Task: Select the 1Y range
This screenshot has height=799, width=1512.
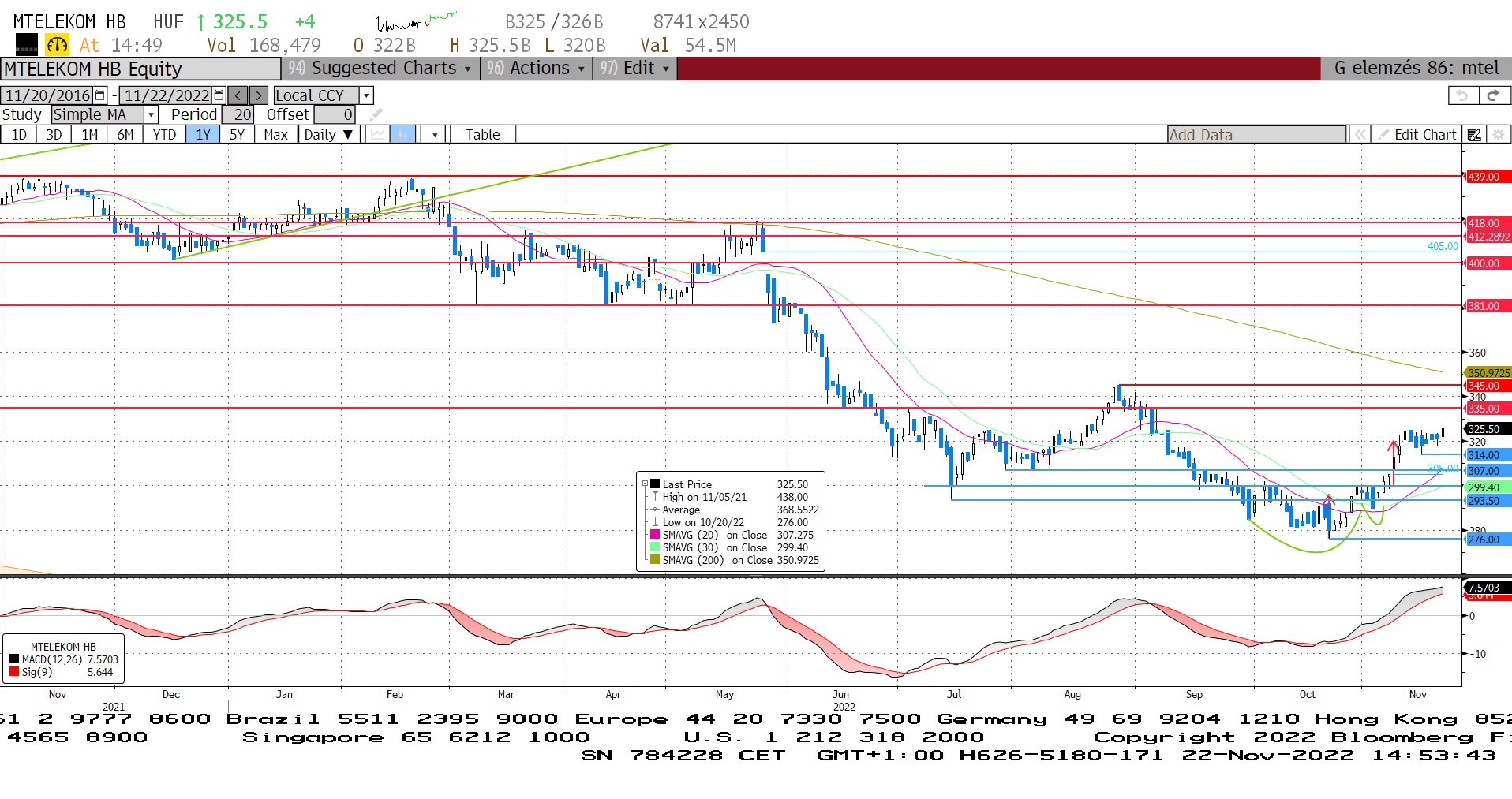Action: click(x=204, y=135)
